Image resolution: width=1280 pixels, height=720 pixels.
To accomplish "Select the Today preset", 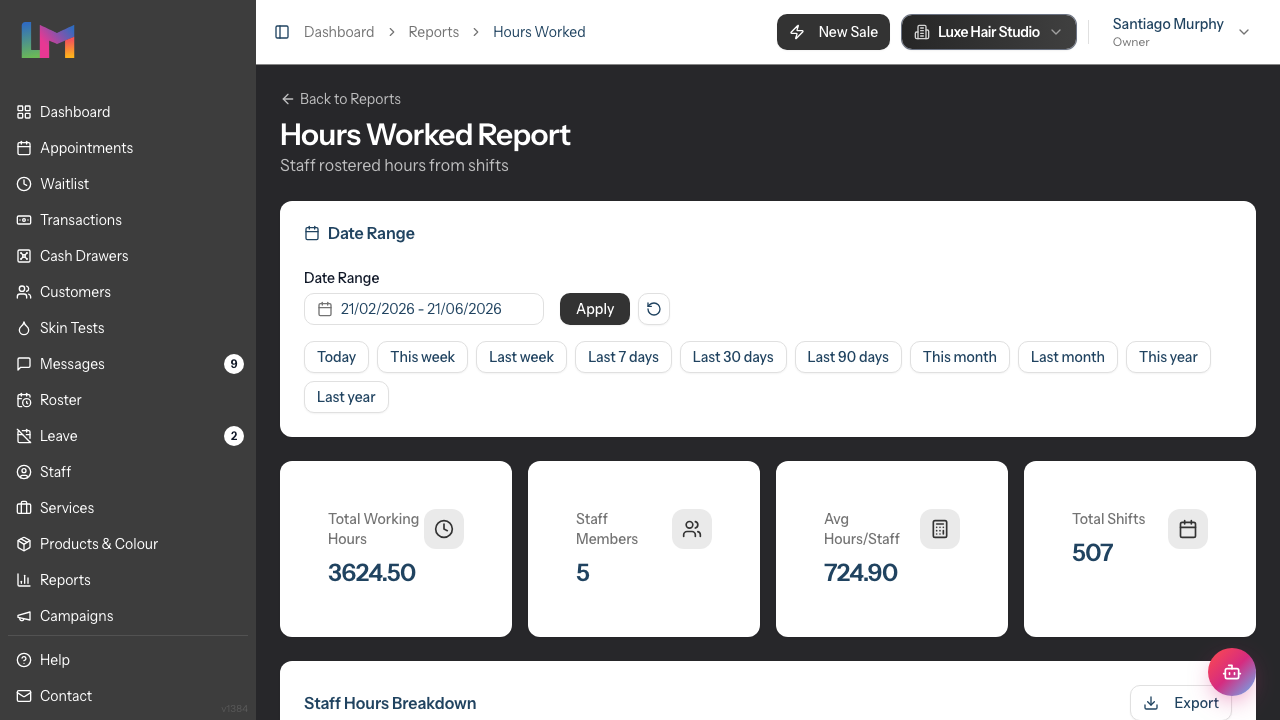I will [x=337, y=357].
